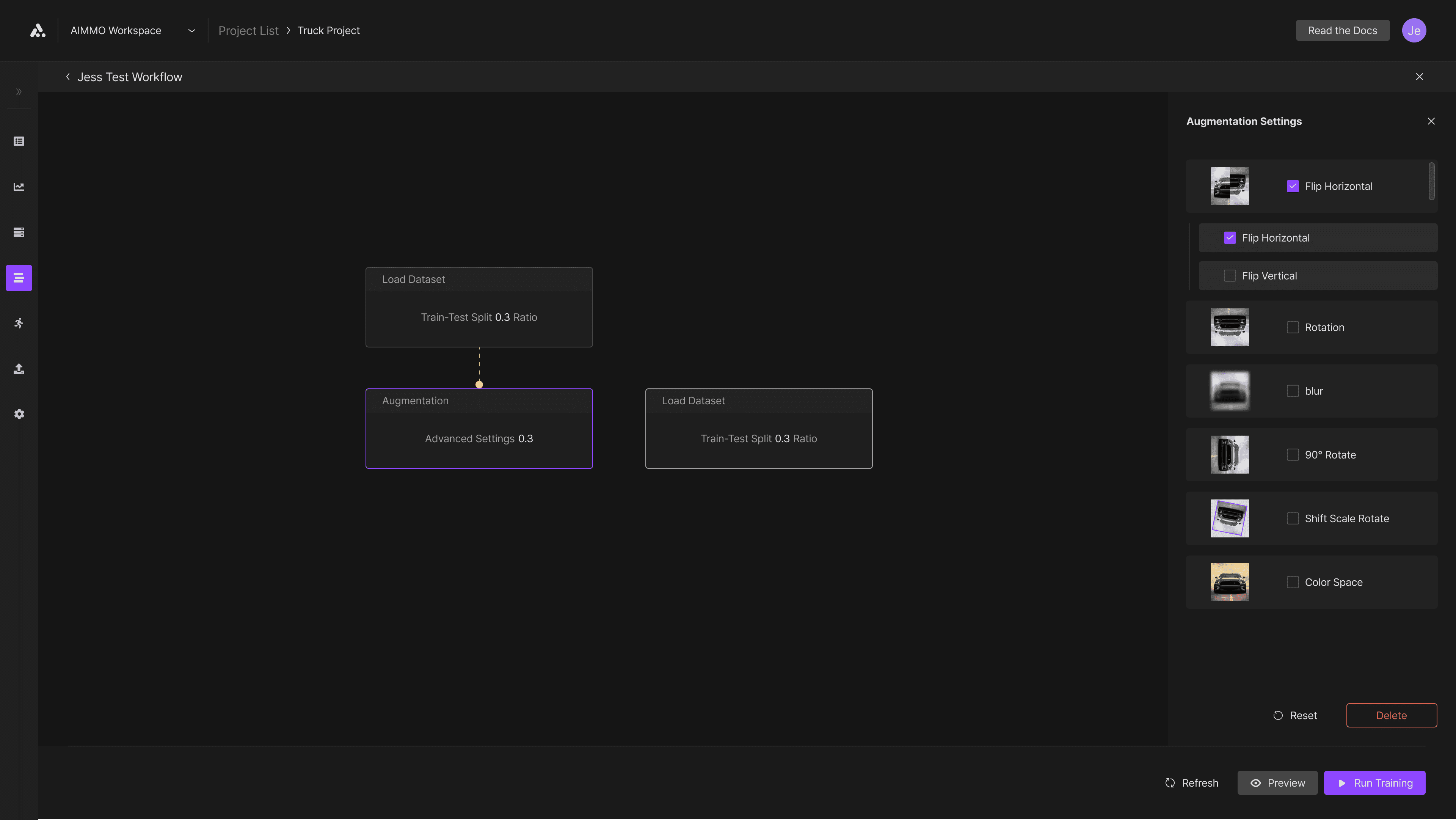This screenshot has width=1456, height=820.
Task: Click the Delete button
Action: coord(1391,715)
